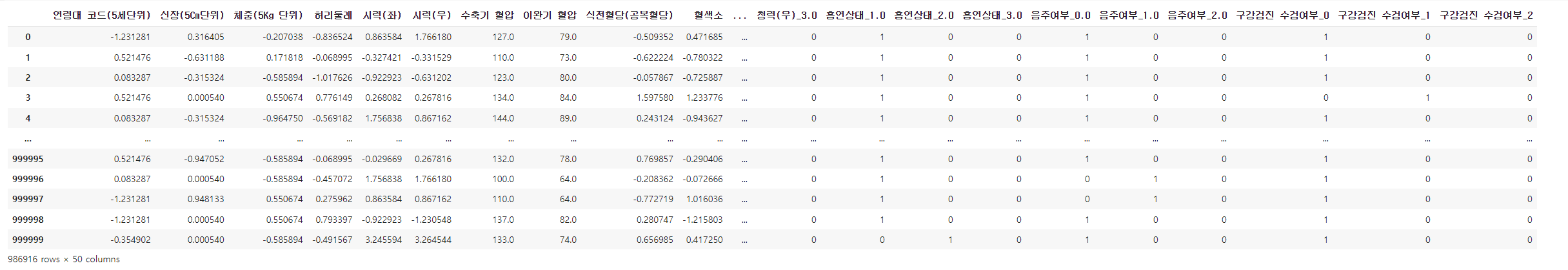Click value -0.631188 in row 1

(x=204, y=57)
